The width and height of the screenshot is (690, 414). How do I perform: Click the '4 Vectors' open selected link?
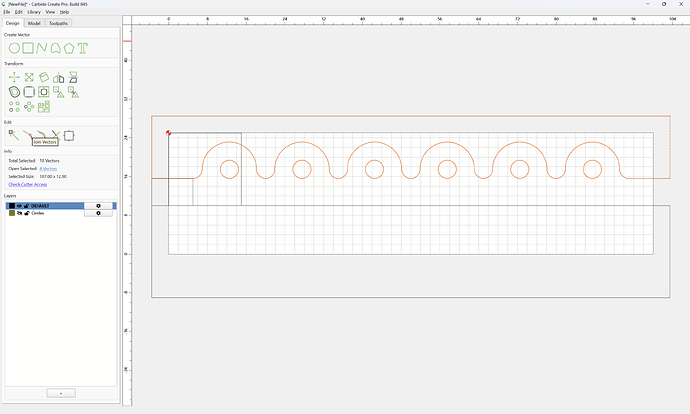[x=48, y=169]
